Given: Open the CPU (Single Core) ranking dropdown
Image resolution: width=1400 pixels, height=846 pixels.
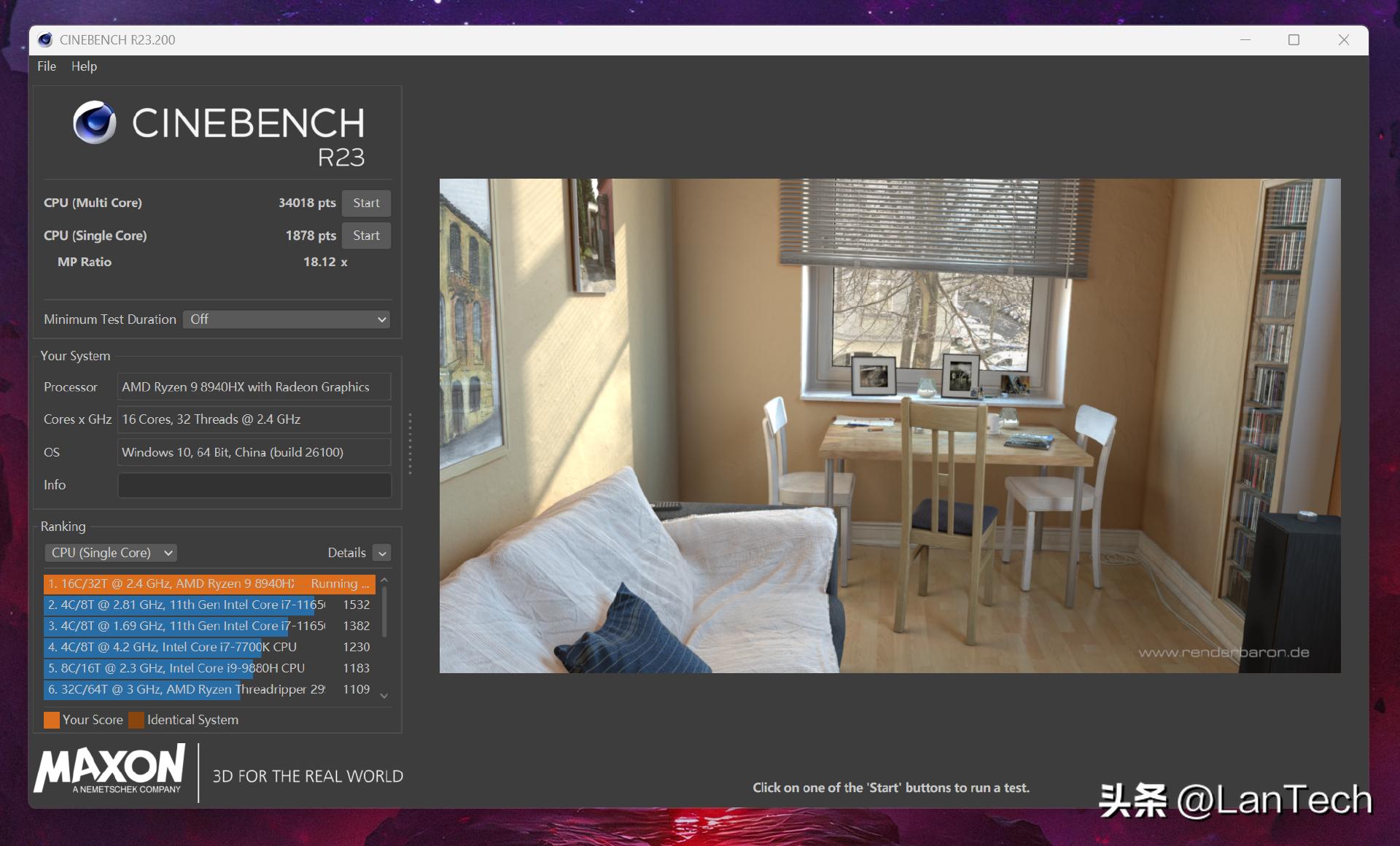Looking at the screenshot, I should [x=111, y=553].
